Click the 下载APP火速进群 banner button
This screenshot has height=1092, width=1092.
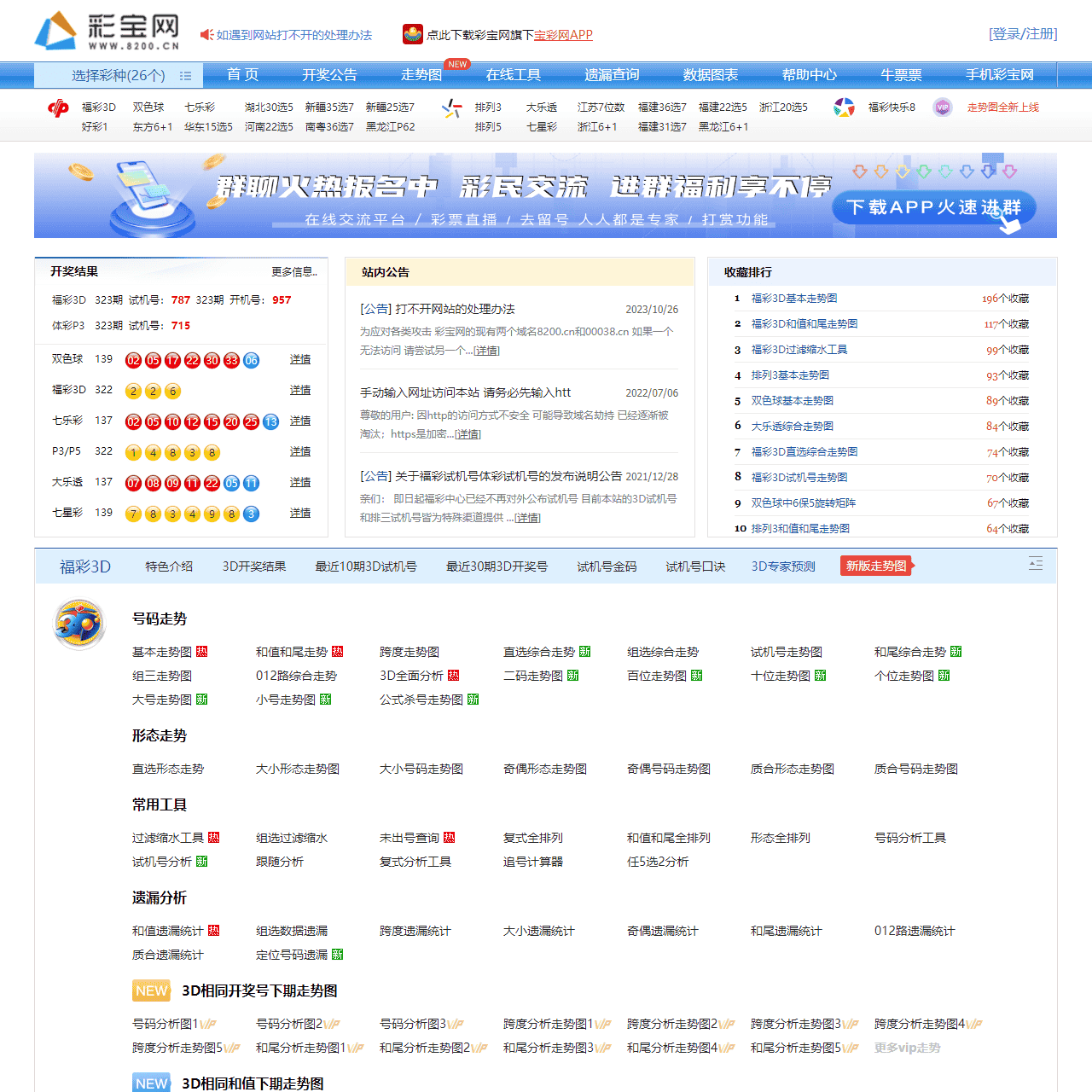point(933,207)
